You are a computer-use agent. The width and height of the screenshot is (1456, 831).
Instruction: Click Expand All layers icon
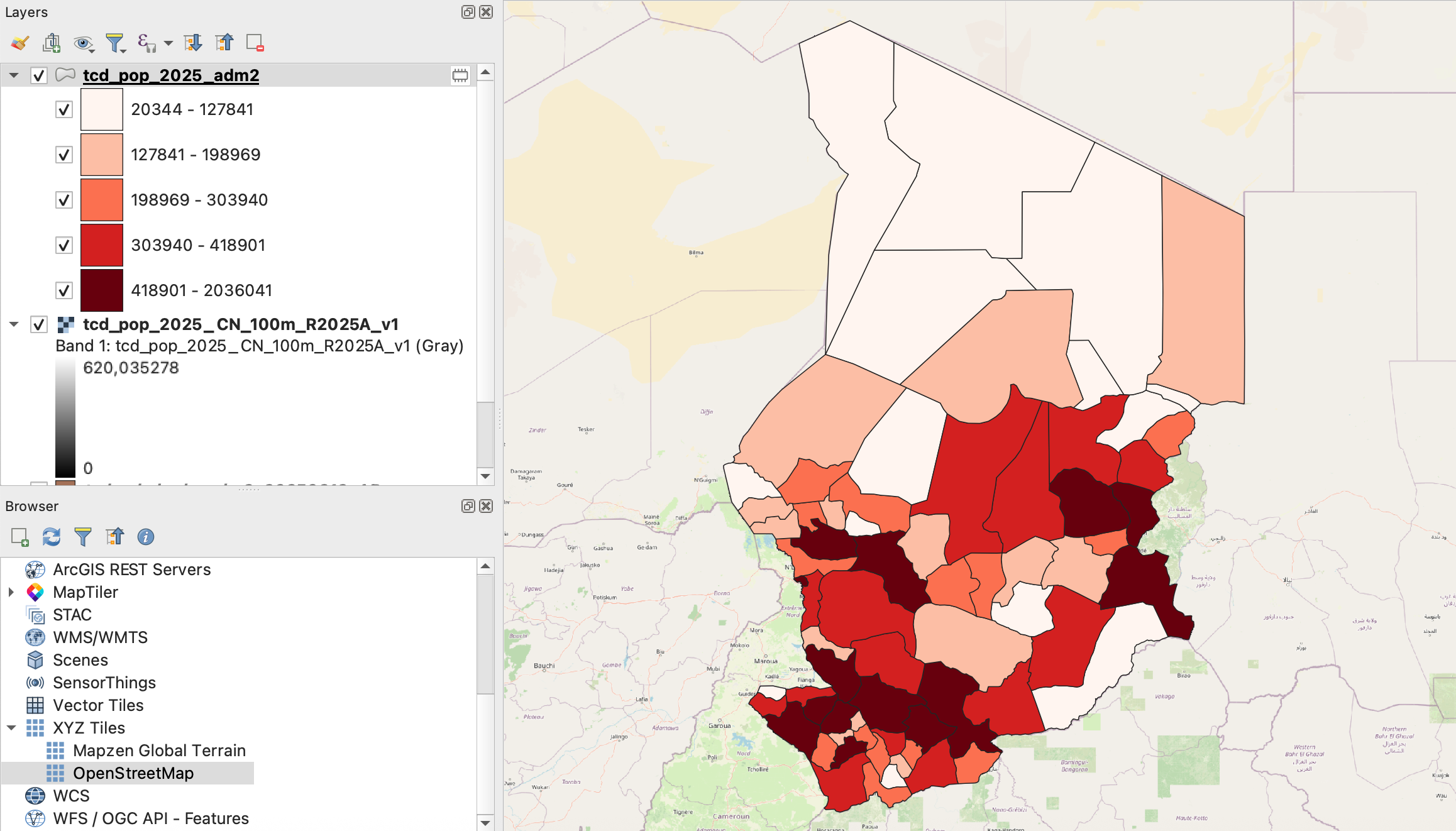coord(192,43)
